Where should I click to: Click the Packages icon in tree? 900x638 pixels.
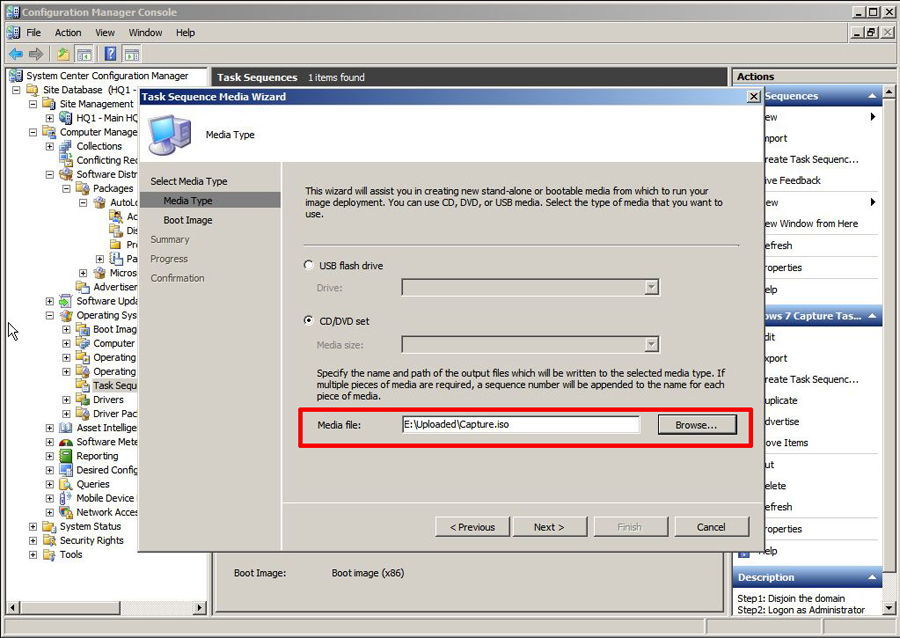point(83,189)
